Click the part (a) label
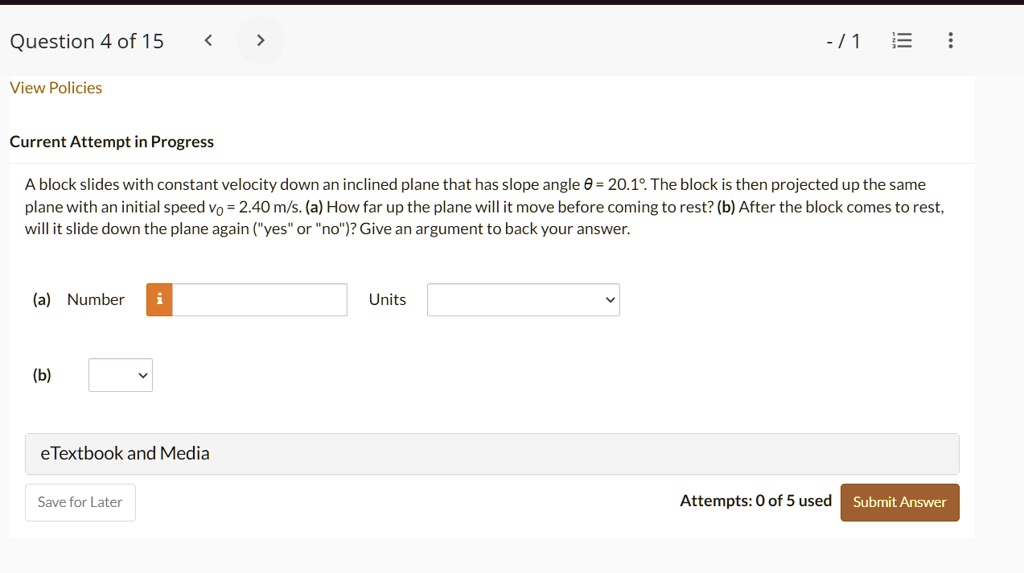 (42, 299)
